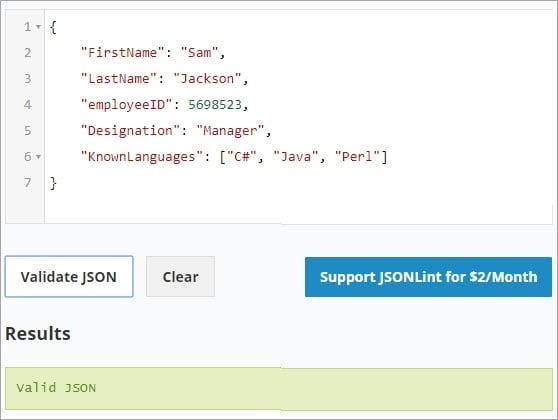The image size is (558, 420).
Task: Collapse the fold arrow on line 6
Action: (38, 157)
